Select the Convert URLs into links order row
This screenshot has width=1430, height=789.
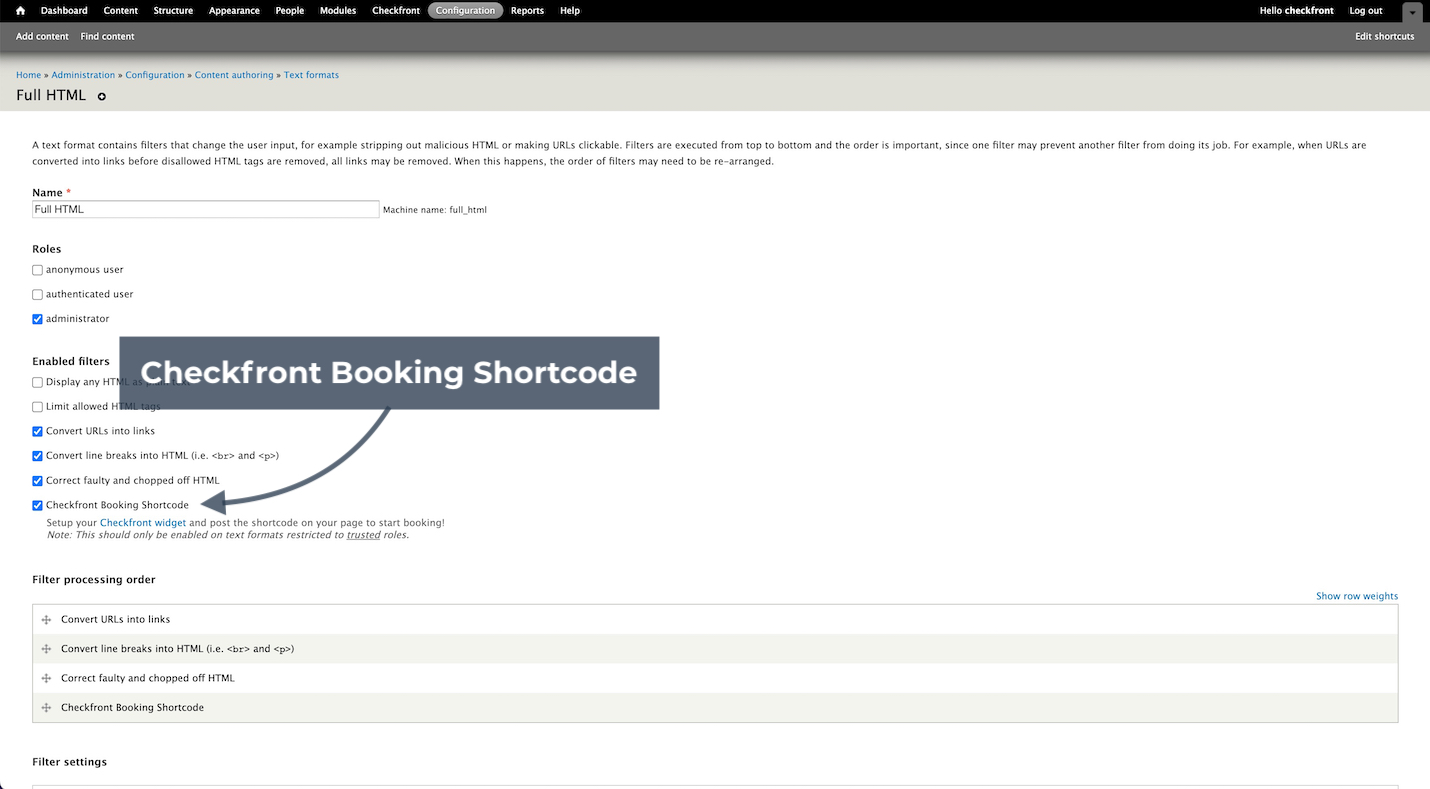[x=715, y=620]
